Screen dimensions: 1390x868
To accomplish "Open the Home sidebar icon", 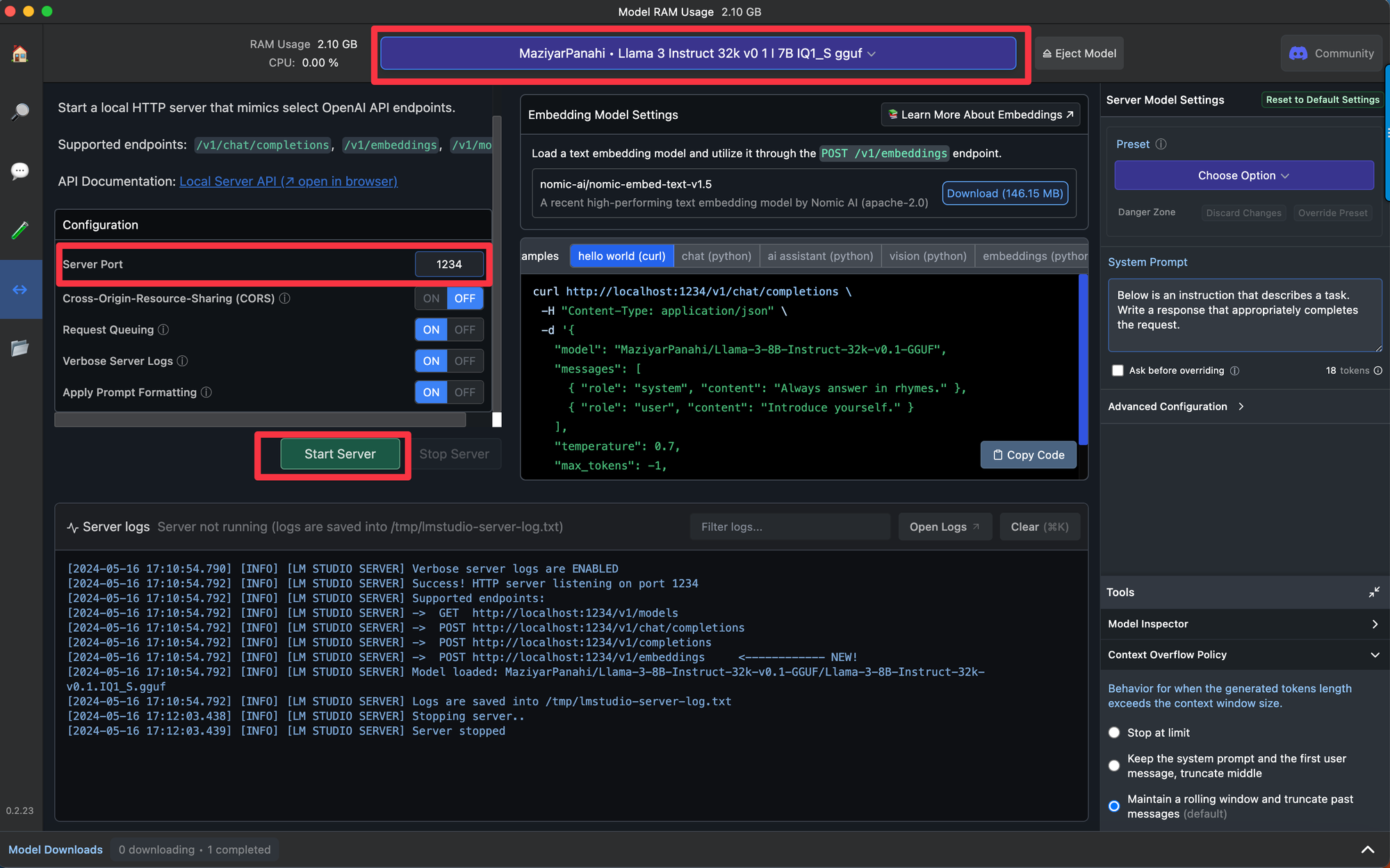I will (x=20, y=54).
